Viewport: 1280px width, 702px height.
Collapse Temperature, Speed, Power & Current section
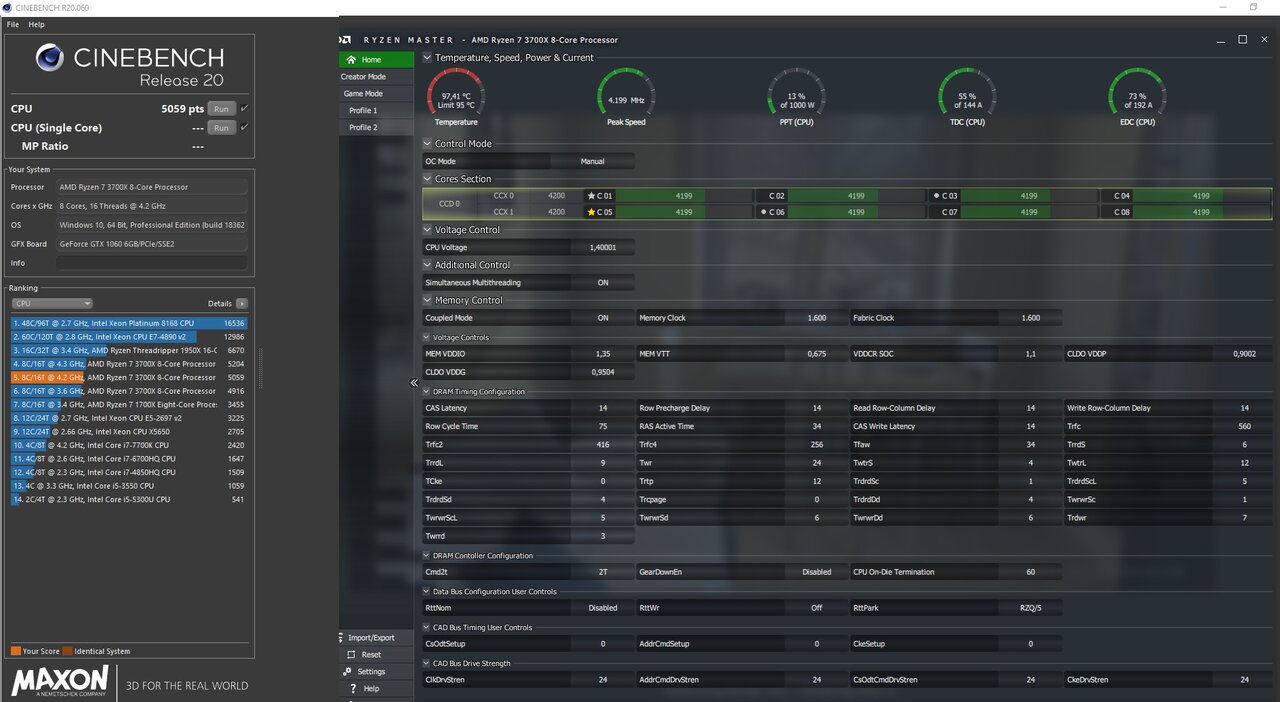coord(428,58)
